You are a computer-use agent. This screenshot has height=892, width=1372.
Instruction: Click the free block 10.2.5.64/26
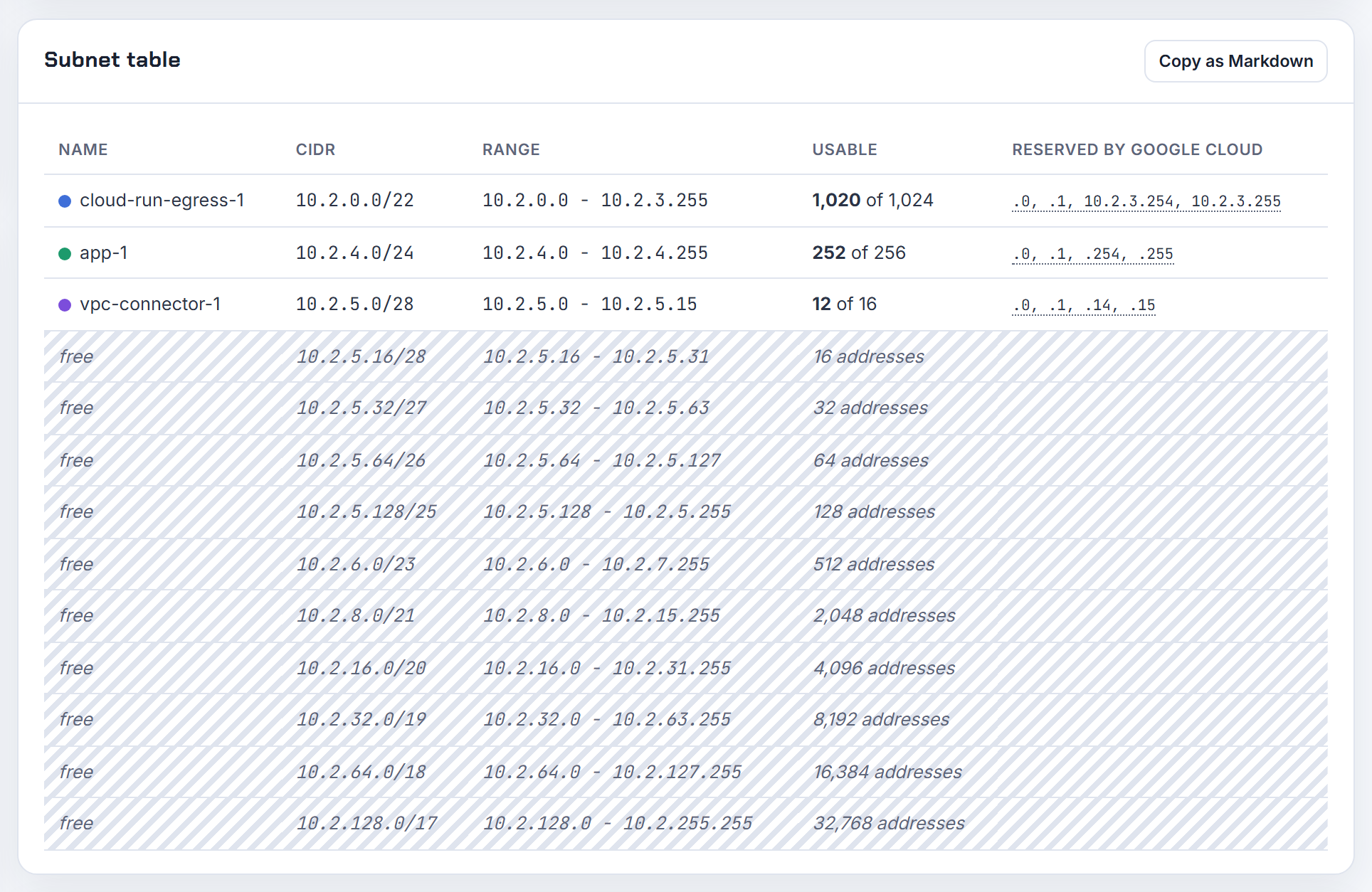pyautogui.click(x=686, y=460)
